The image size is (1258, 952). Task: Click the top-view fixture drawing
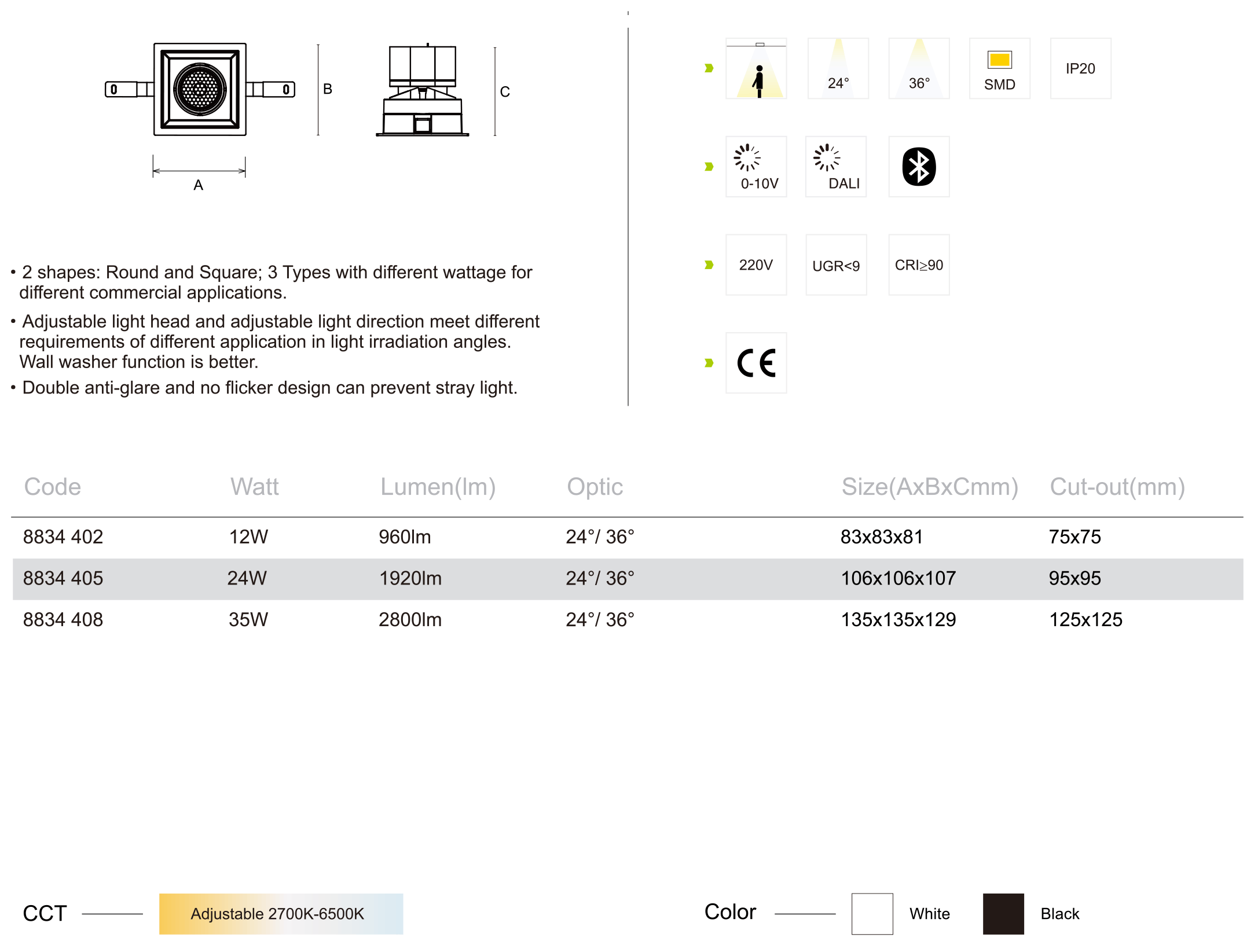[x=200, y=89]
